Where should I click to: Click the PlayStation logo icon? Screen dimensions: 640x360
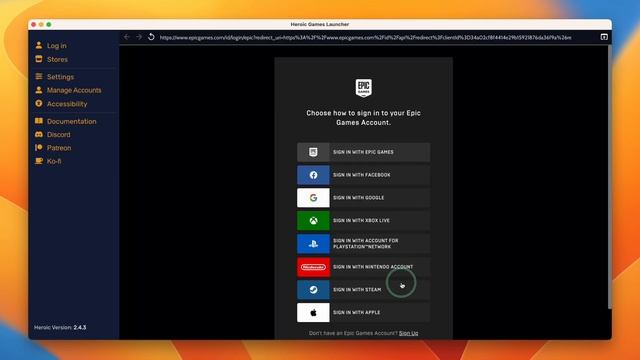[313, 244]
